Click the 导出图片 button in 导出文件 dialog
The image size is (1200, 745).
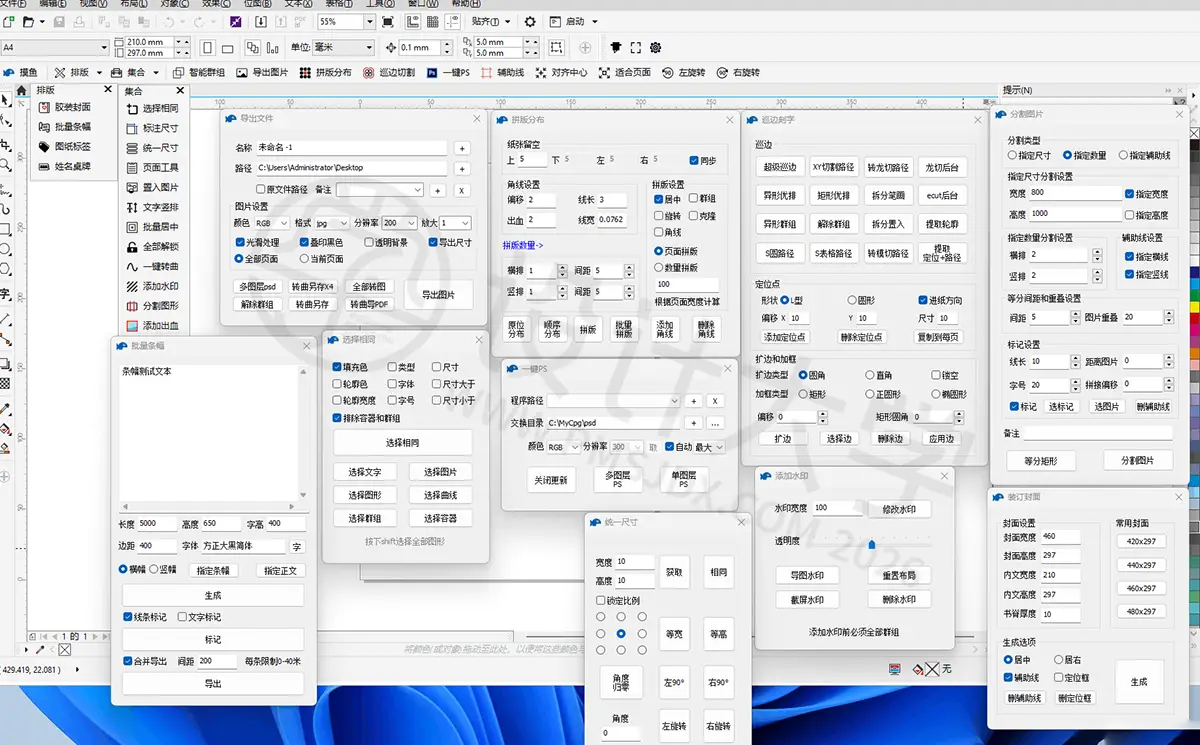(x=437, y=295)
